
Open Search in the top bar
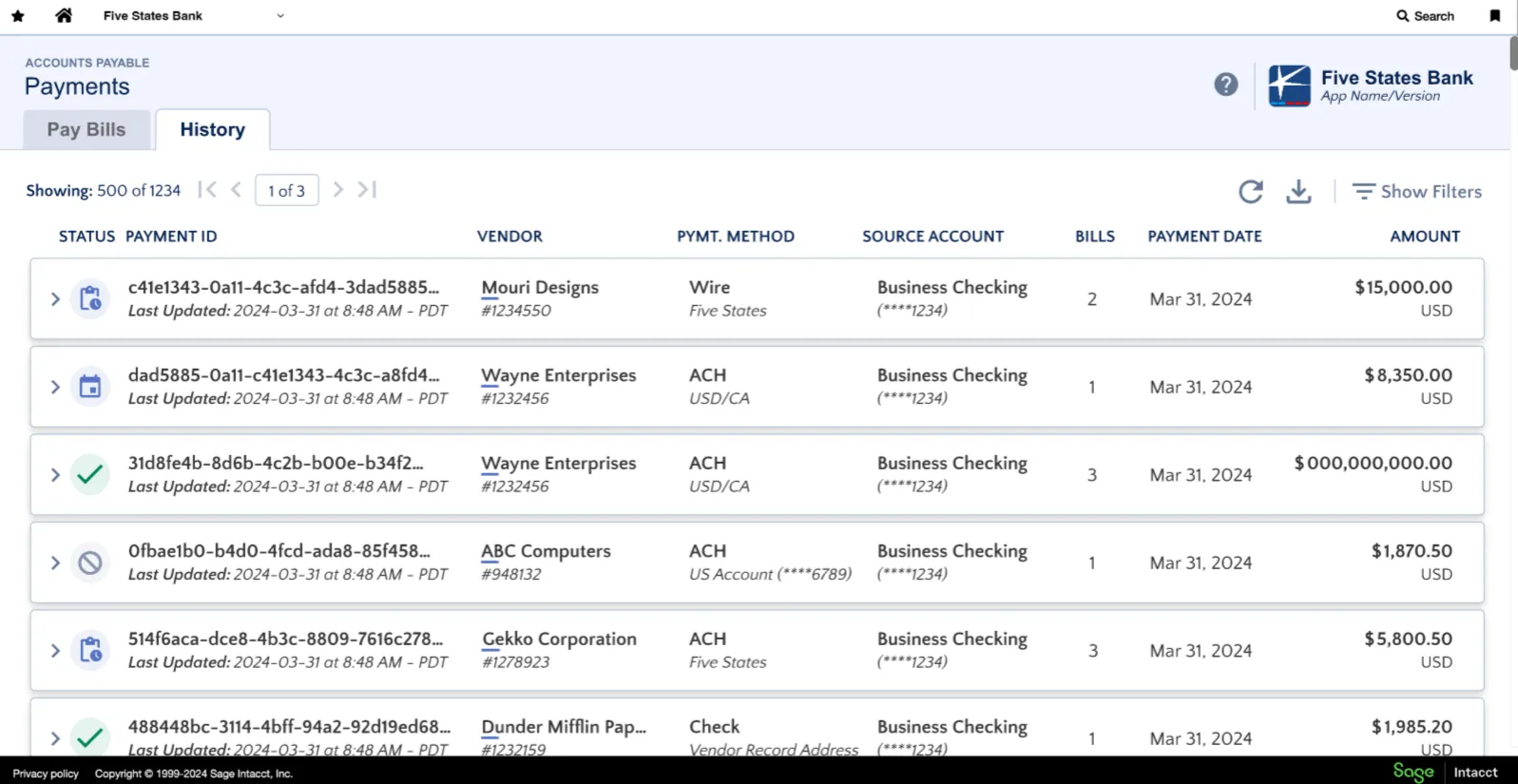pyautogui.click(x=1425, y=16)
